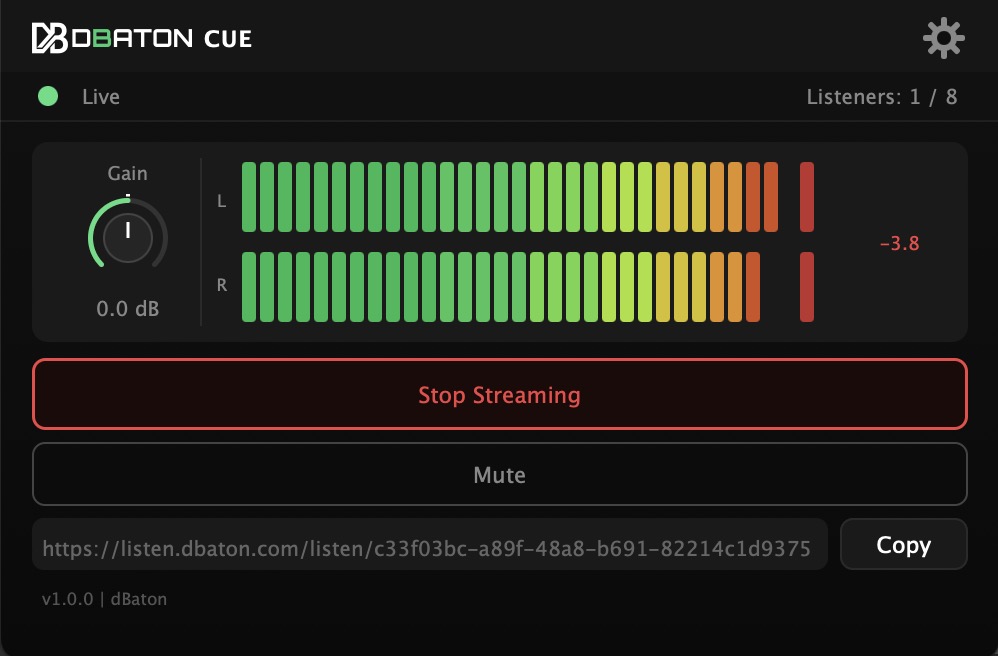998x656 pixels.
Task: Stop Streaming the live session
Action: (500, 394)
